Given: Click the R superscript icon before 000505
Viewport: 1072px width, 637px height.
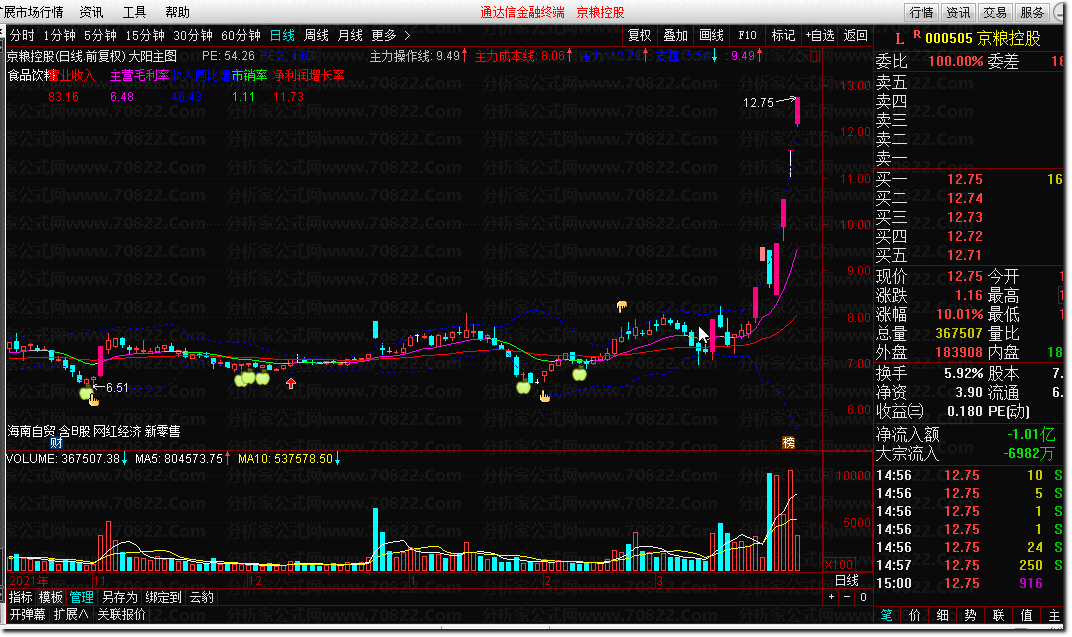Looking at the screenshot, I should coord(917,35).
